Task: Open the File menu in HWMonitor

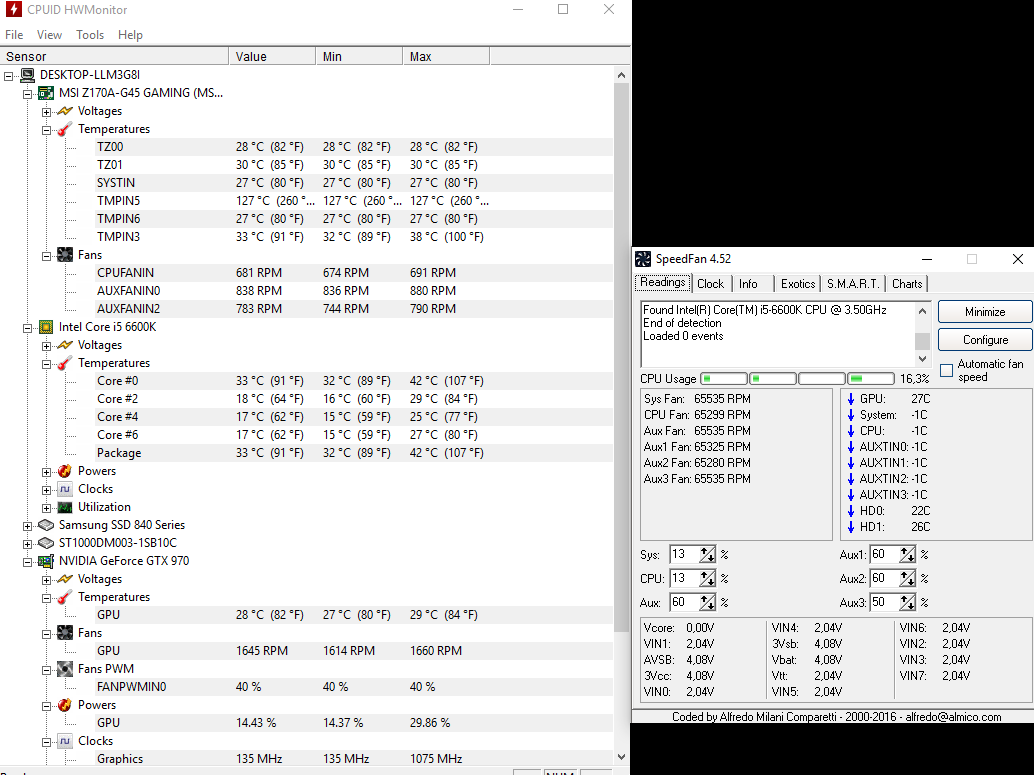Action: [14, 35]
